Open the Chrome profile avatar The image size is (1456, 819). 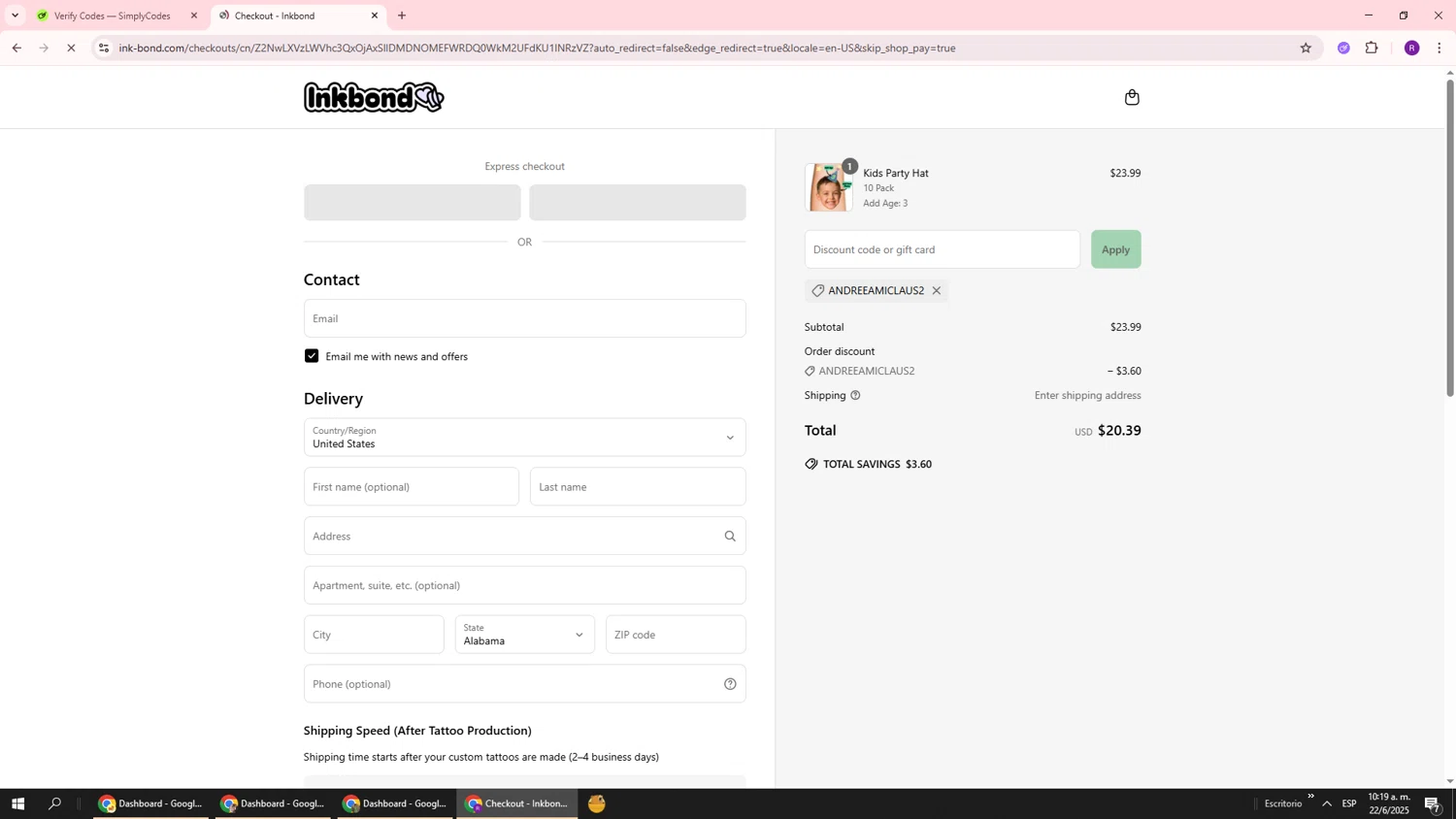tap(1412, 48)
